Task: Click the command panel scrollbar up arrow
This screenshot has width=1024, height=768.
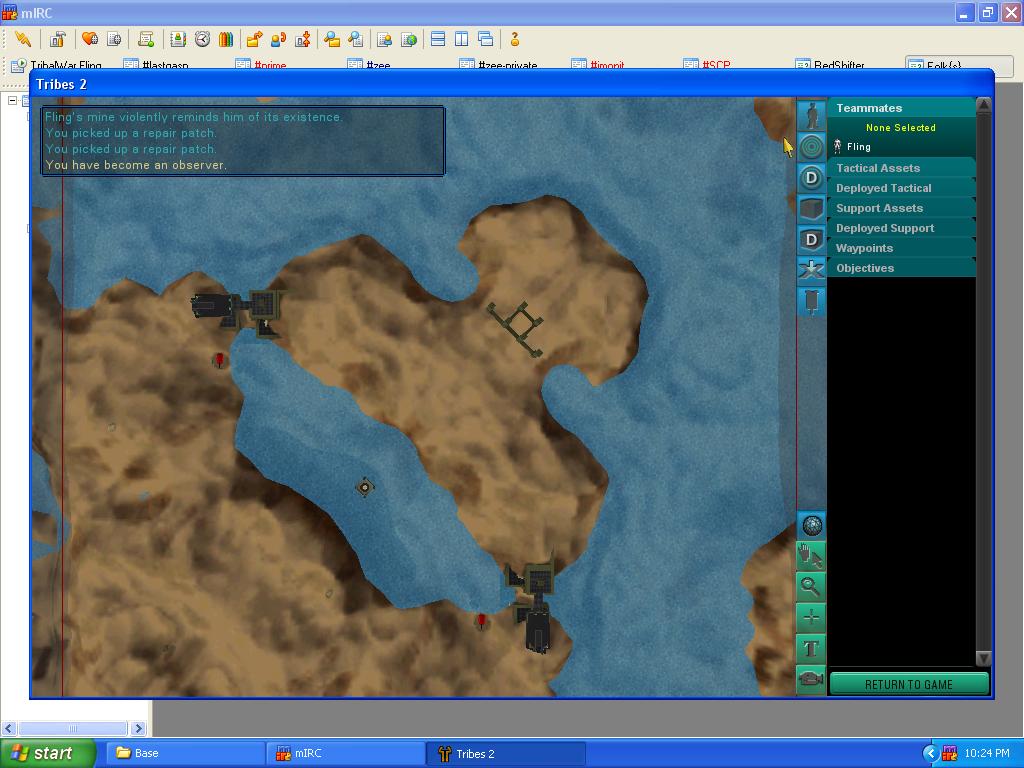Action: point(984,105)
